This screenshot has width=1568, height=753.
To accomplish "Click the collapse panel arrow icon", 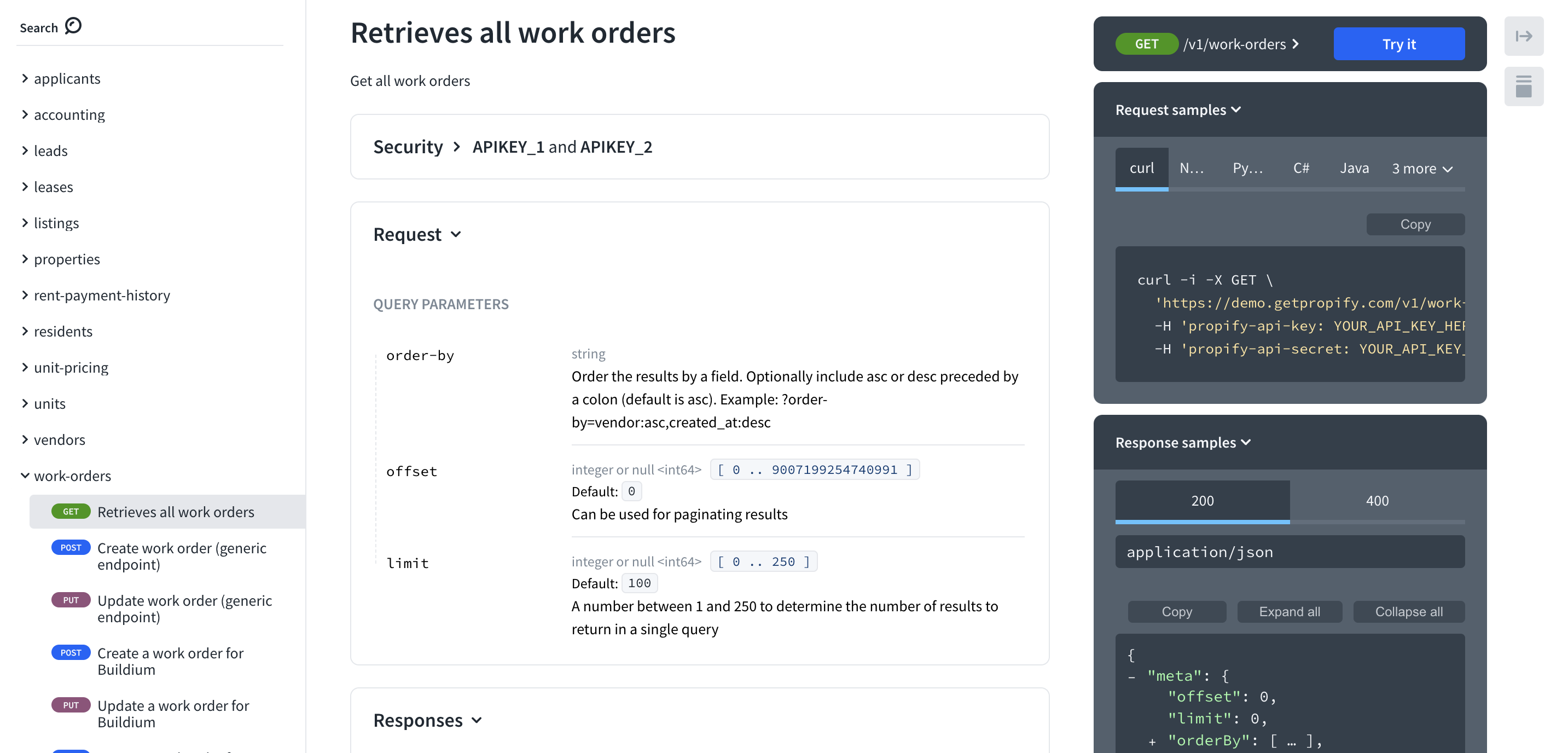I will point(1523,37).
